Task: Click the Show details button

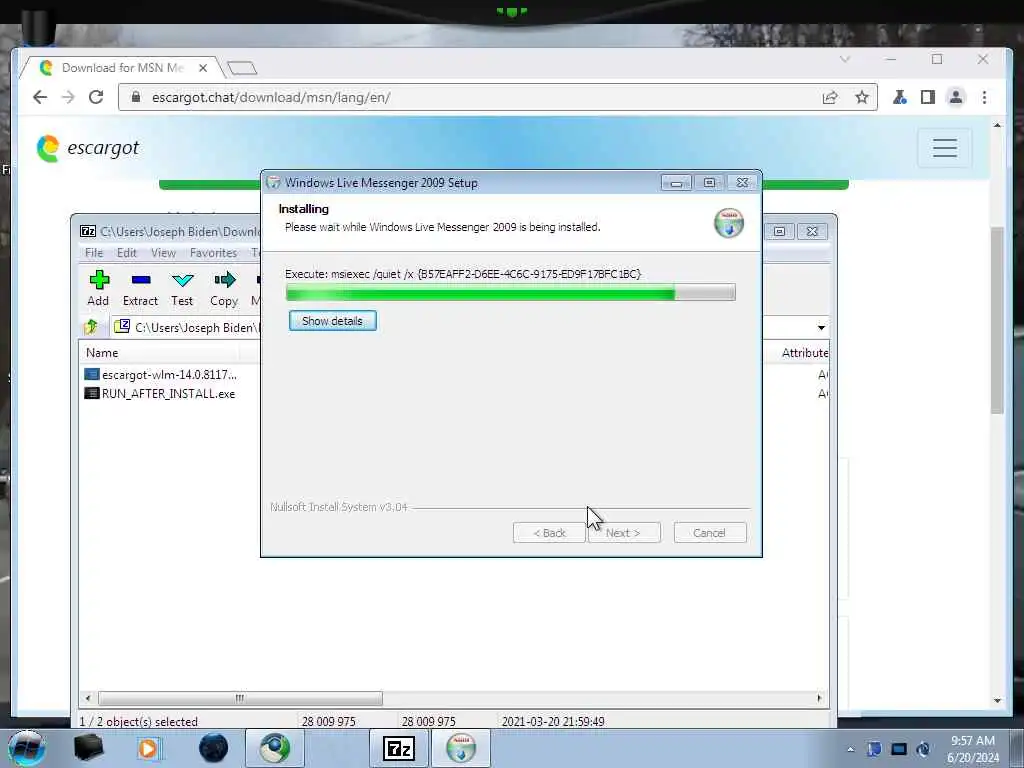Action: coord(332,321)
